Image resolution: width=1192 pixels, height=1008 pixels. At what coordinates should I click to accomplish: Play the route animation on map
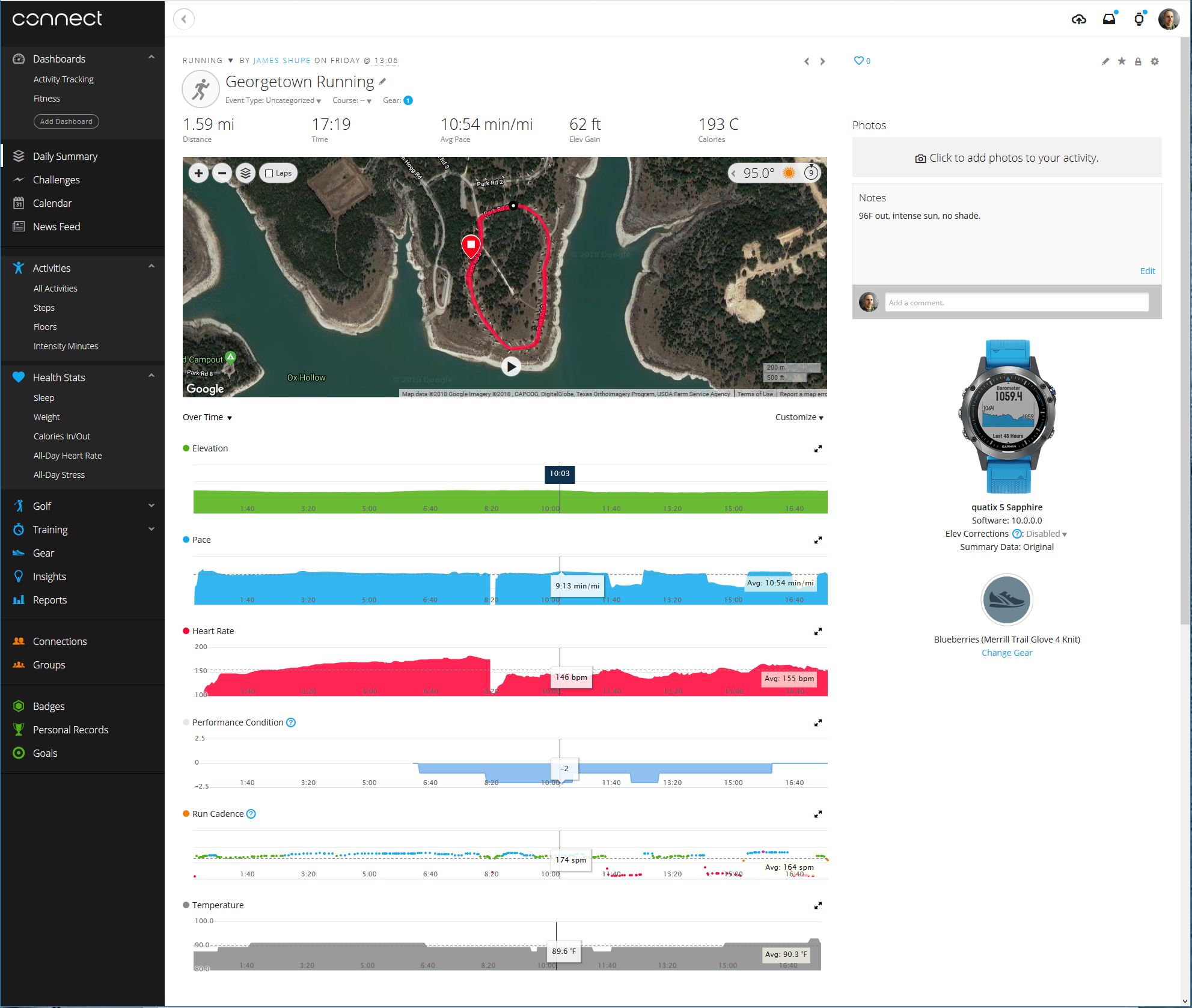pyautogui.click(x=511, y=366)
